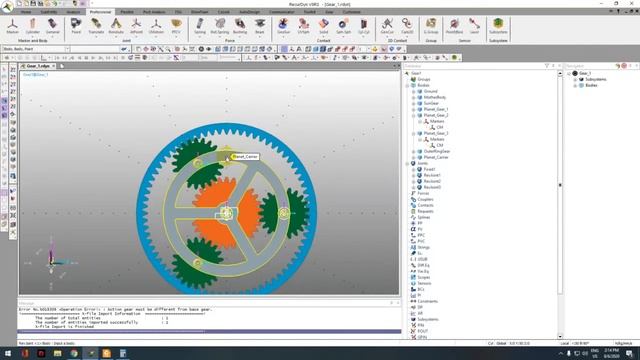Open the G-Group tool
The height and width of the screenshot is (360, 640).
pos(431,26)
